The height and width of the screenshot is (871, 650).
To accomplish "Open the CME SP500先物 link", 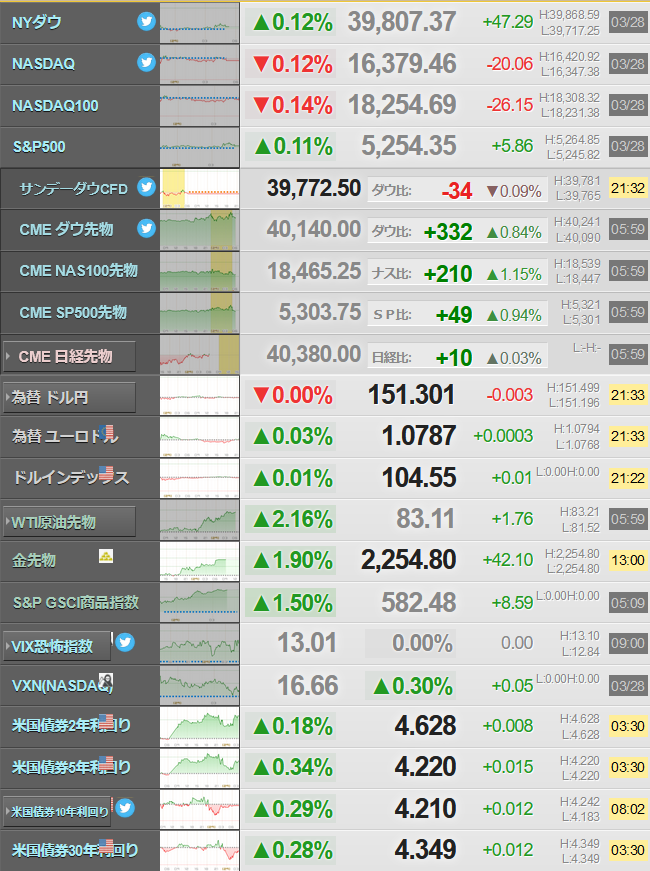I will 73,312.
